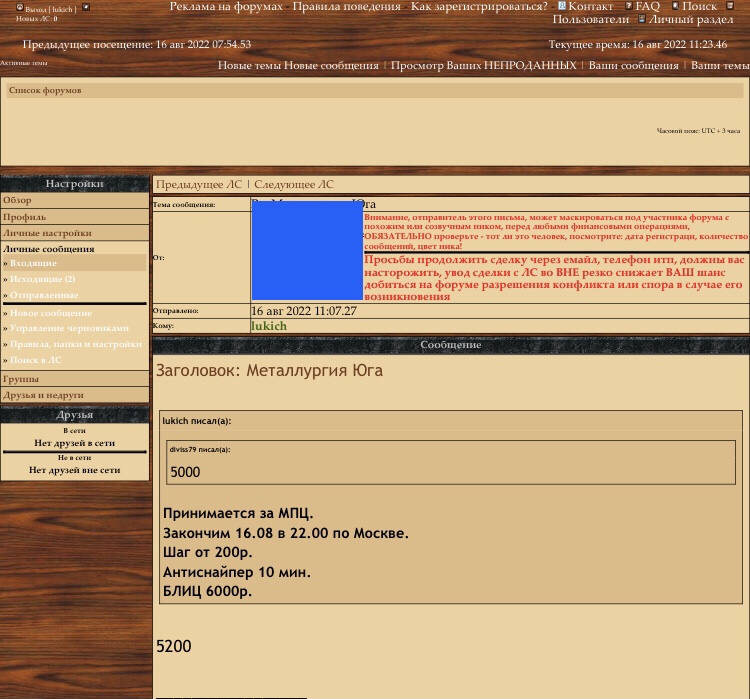Click the blue sender avatar block
Screen dimensions: 750x699
[x=307, y=251]
